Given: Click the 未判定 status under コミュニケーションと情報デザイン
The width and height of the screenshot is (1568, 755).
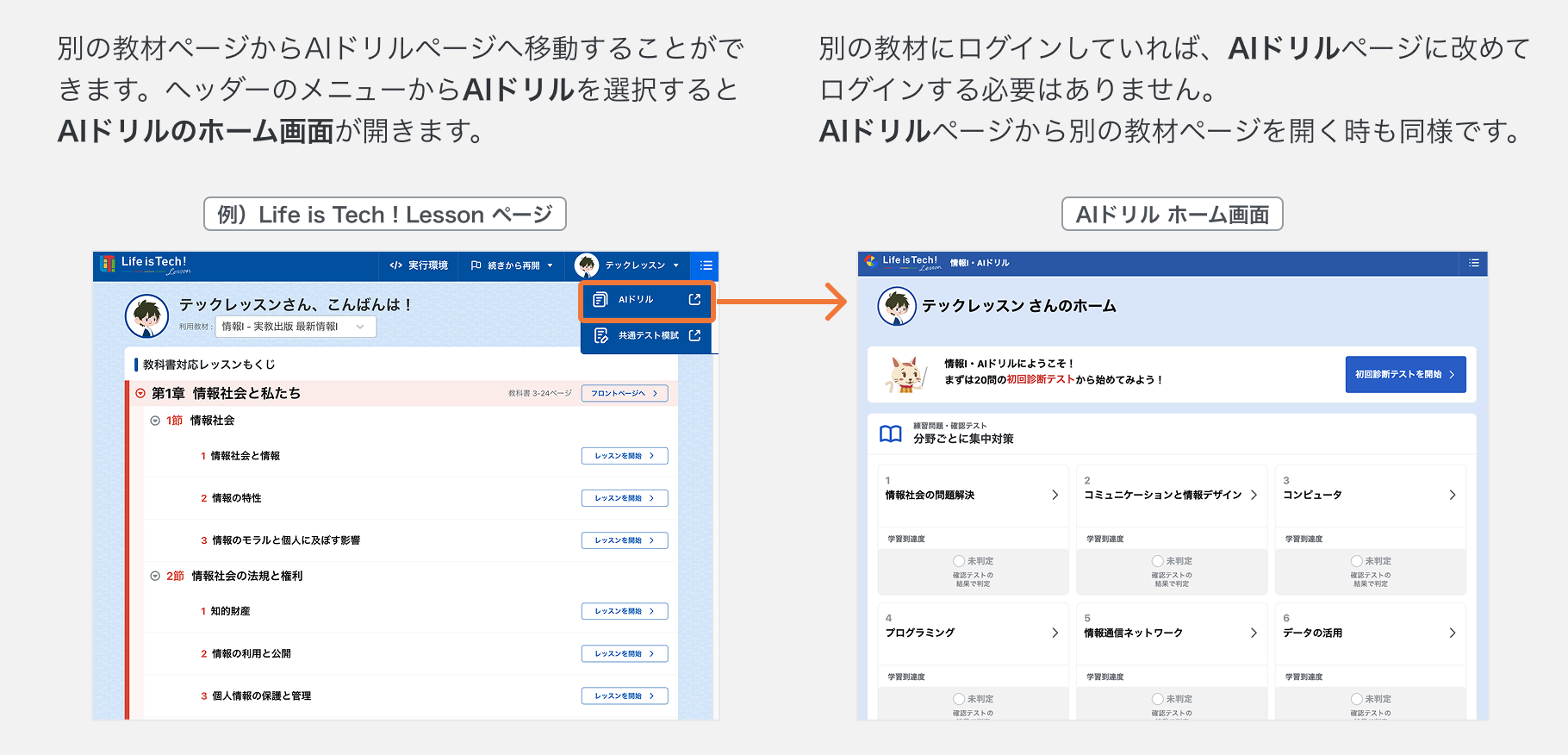Looking at the screenshot, I should [x=1173, y=561].
